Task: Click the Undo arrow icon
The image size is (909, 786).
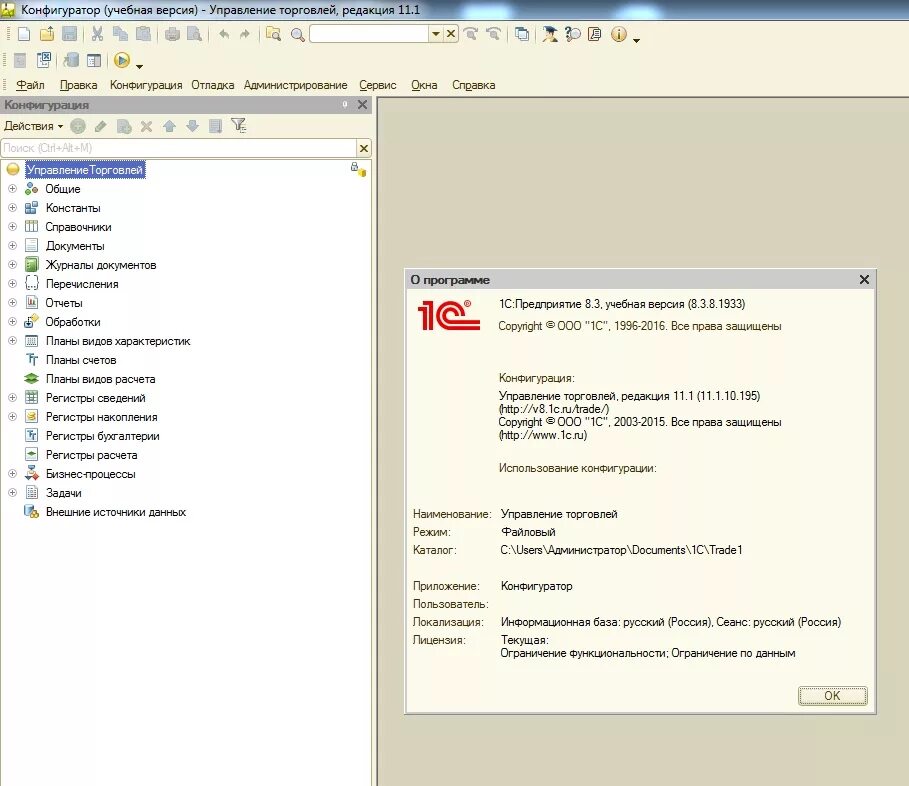Action: click(224, 34)
